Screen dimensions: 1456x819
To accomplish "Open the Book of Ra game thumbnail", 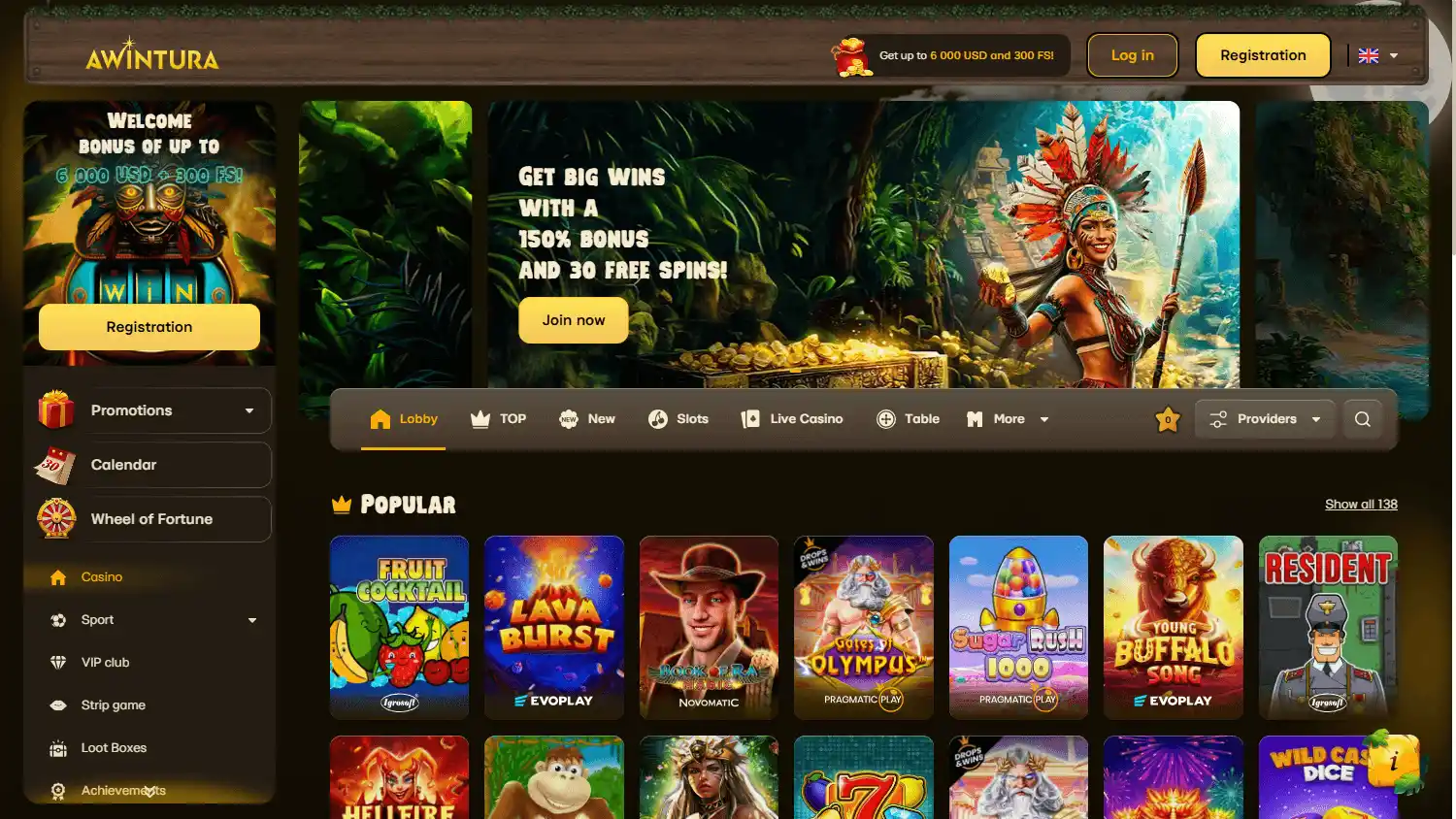I will pyautogui.click(x=709, y=628).
